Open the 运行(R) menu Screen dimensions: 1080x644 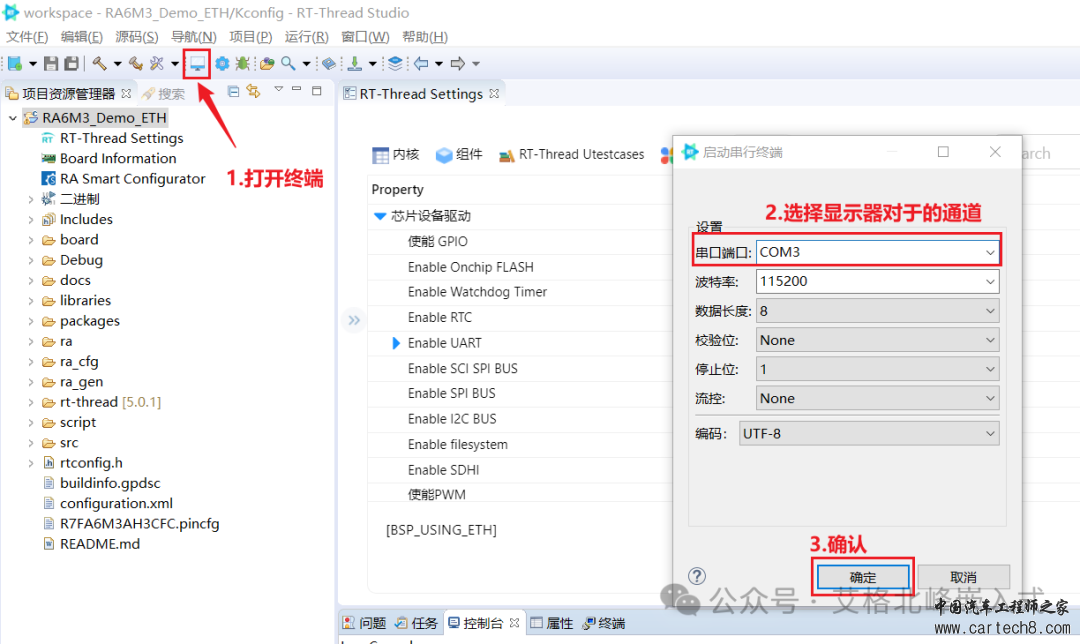[x=306, y=37]
